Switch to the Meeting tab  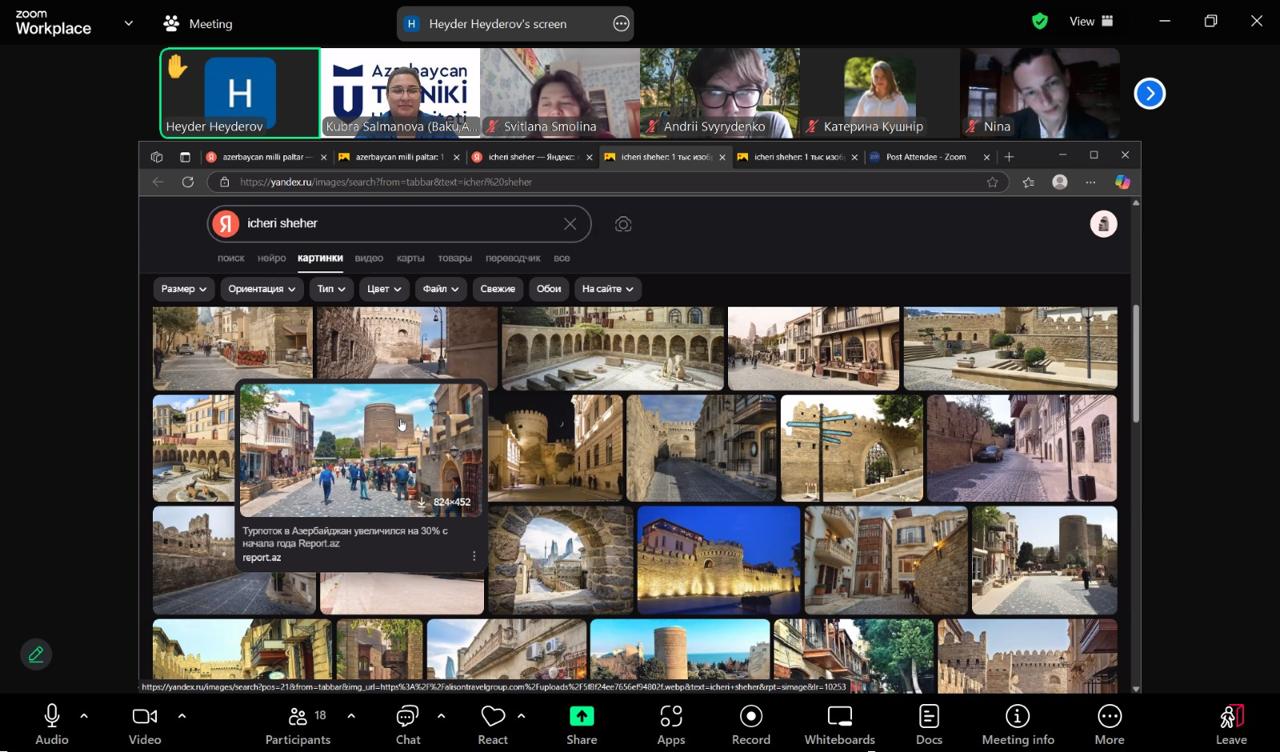(198, 23)
